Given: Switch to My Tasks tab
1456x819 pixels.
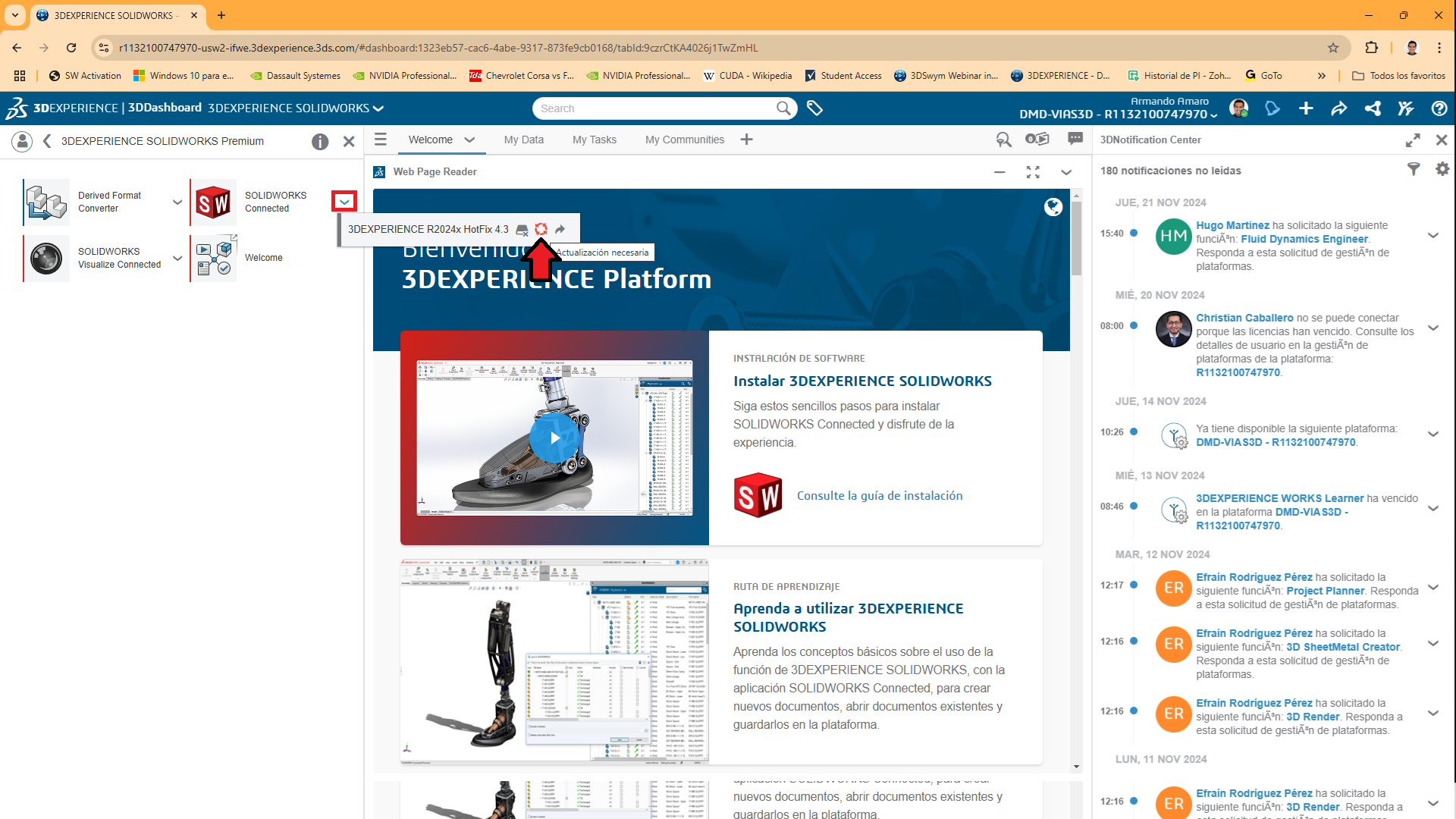Looking at the screenshot, I should pyautogui.click(x=595, y=140).
